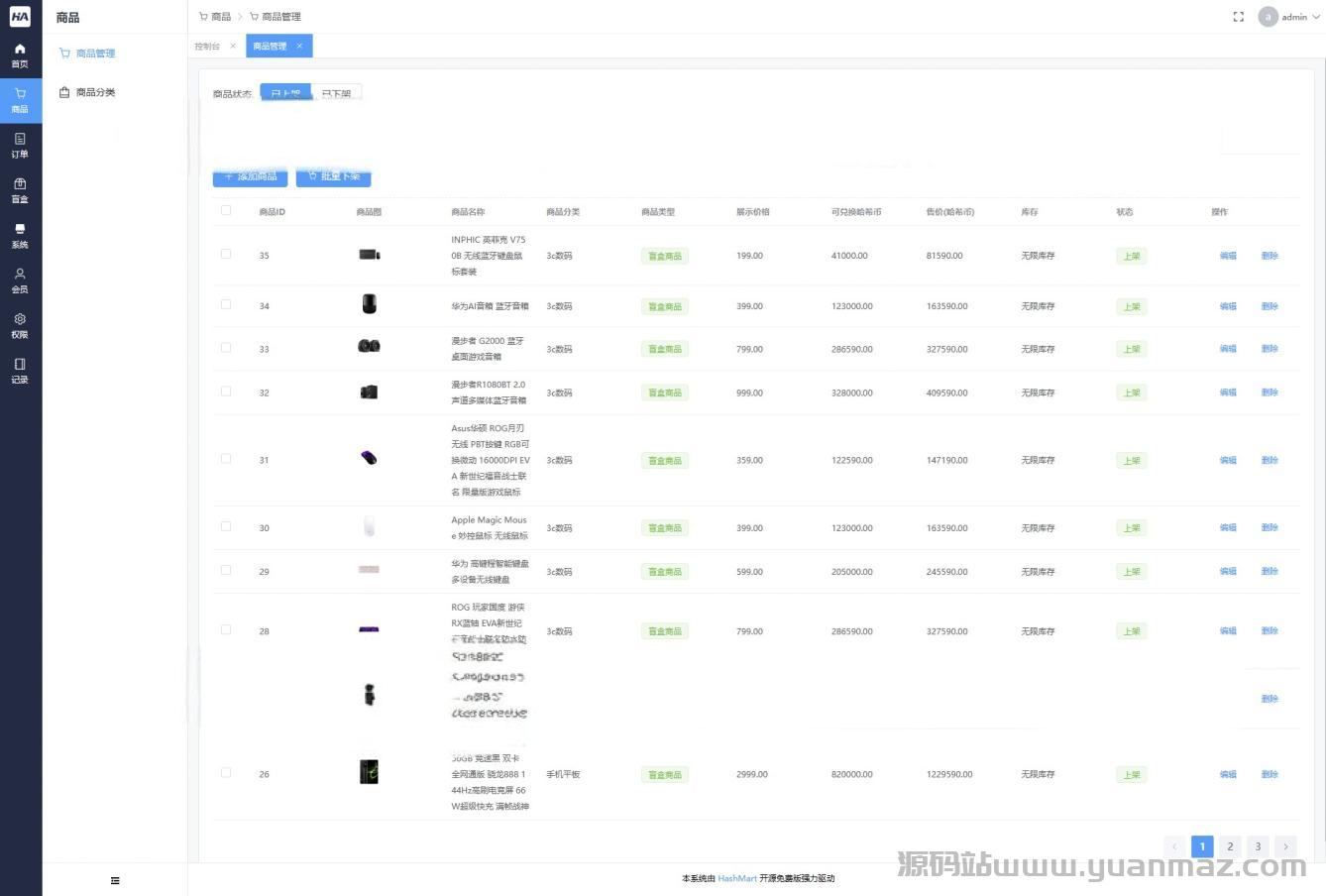The height and width of the screenshot is (896, 1326).
Task: Open 商品分类 in the submenu
Action: point(95,92)
